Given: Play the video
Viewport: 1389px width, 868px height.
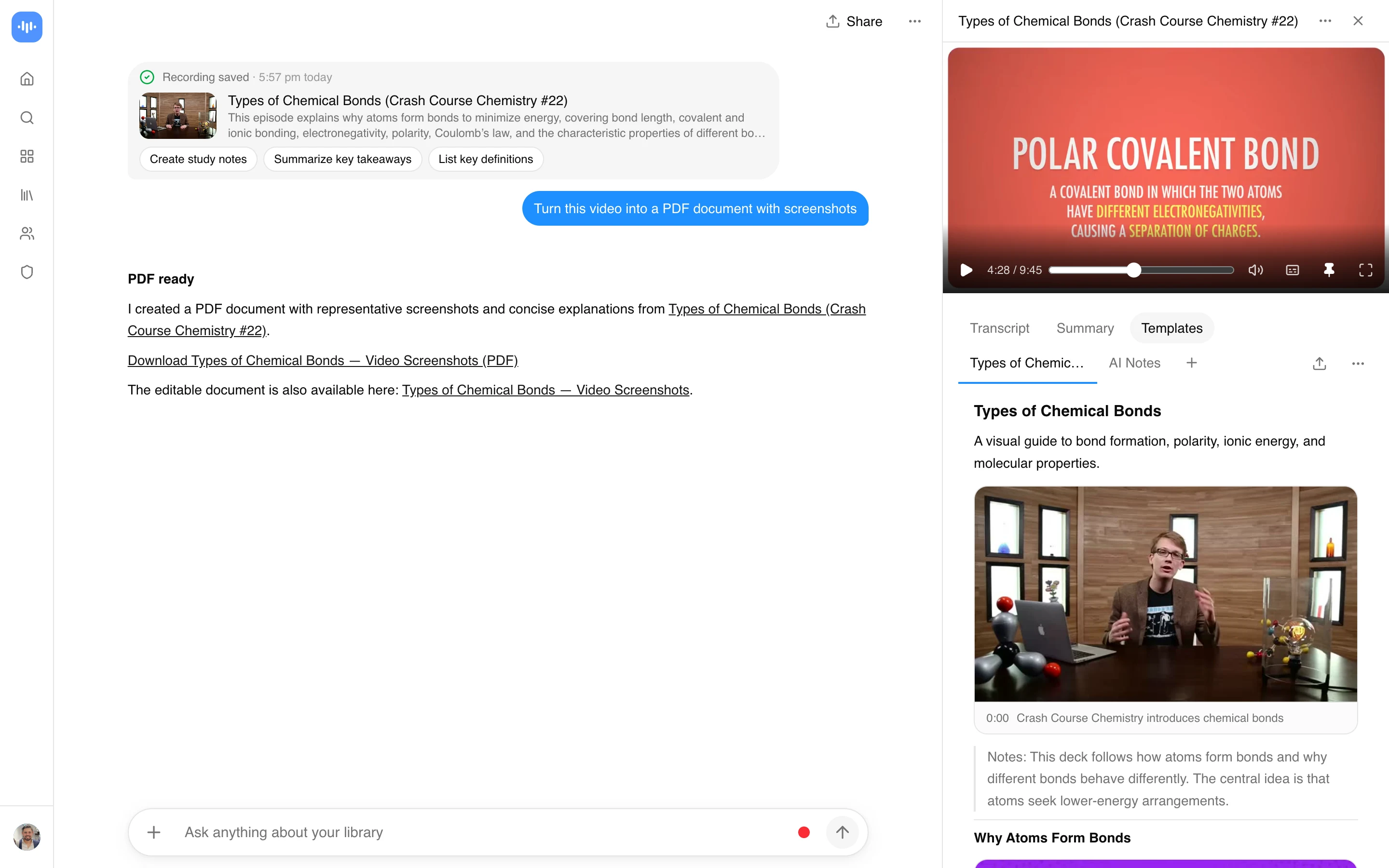Looking at the screenshot, I should coord(967,270).
